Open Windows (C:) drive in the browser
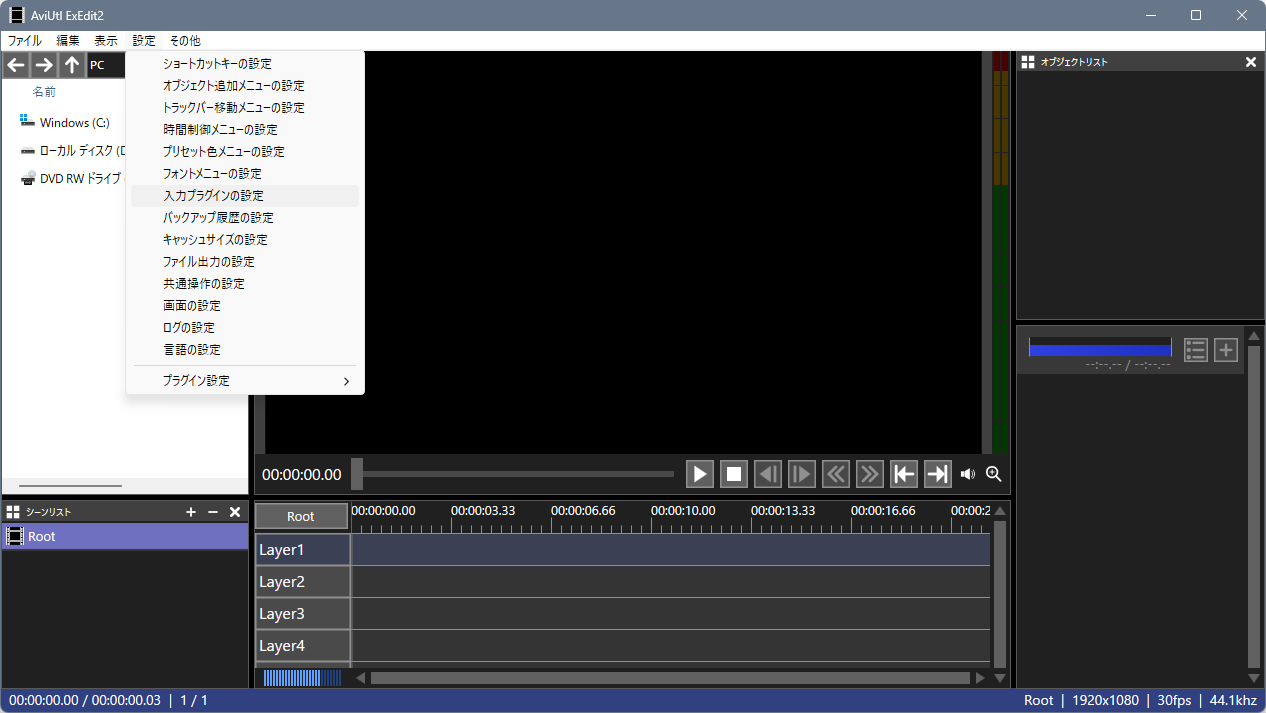1266x713 pixels. tap(74, 123)
